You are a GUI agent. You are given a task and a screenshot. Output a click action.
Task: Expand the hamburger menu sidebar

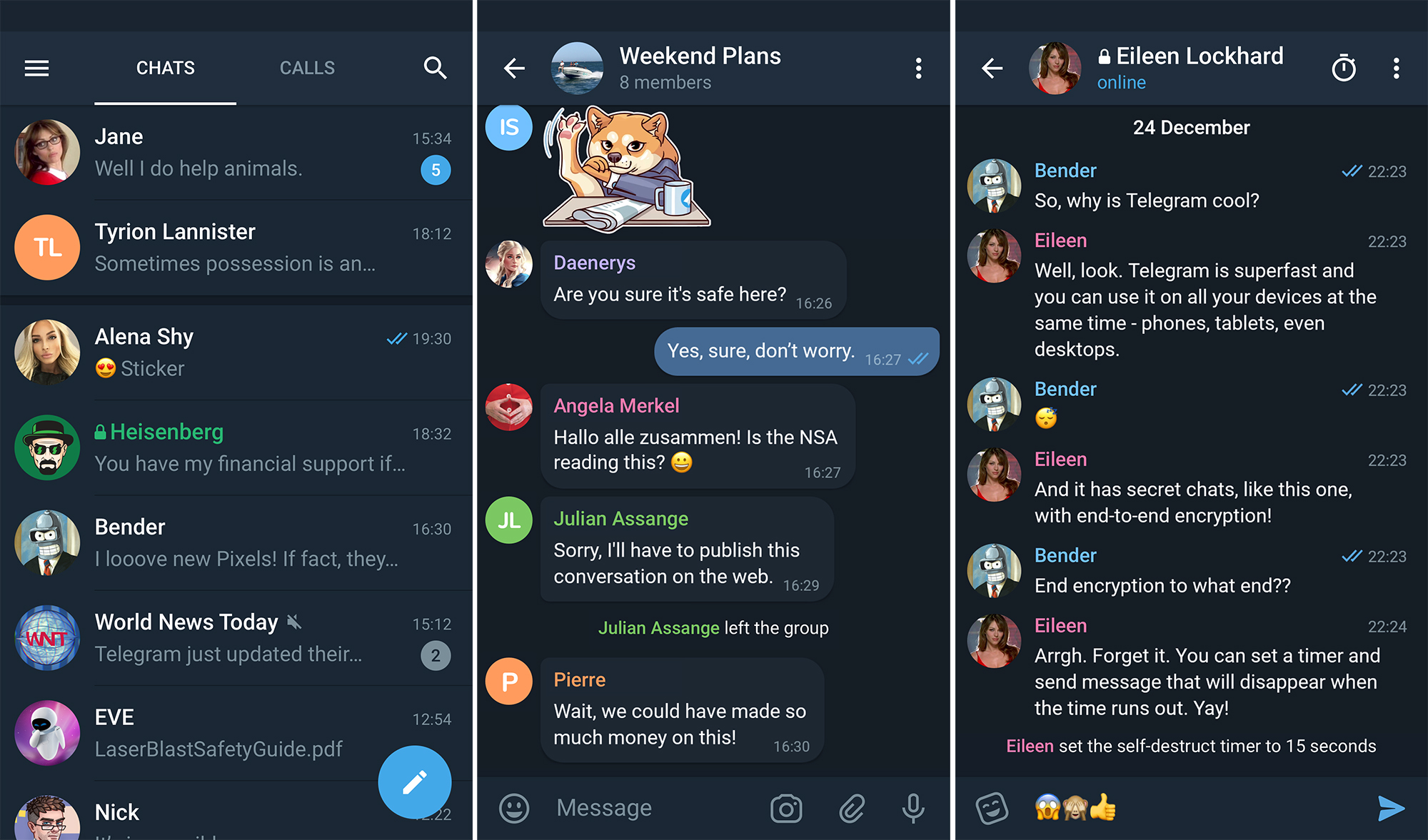(x=37, y=68)
